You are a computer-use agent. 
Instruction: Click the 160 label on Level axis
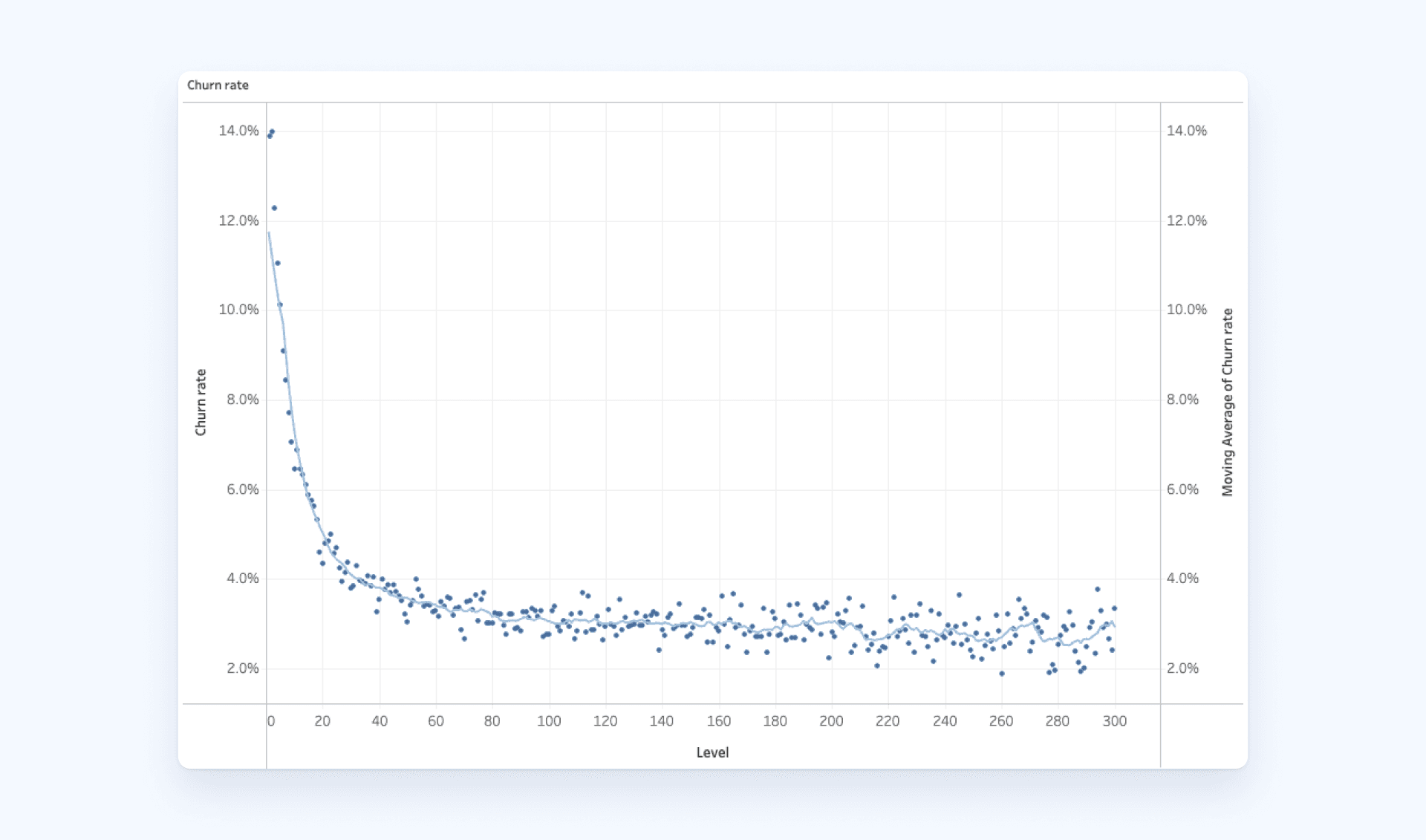click(718, 721)
